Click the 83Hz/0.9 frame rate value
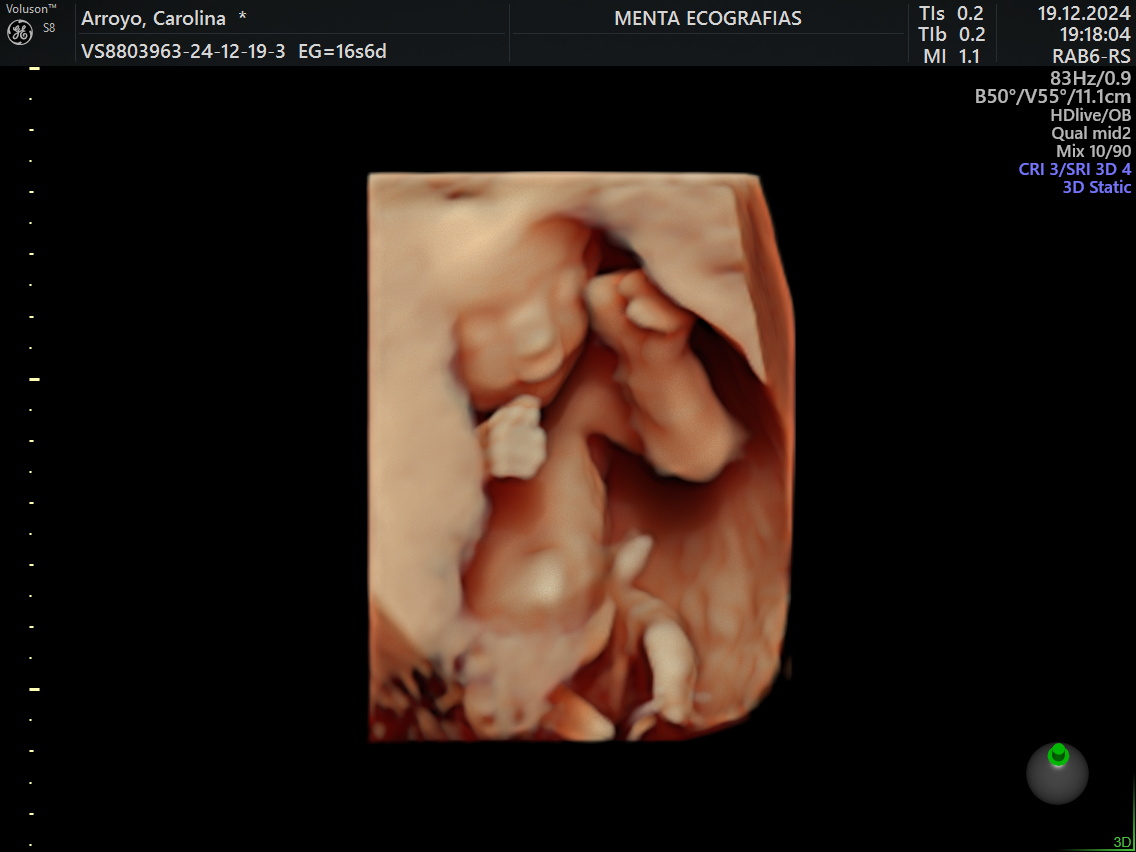Image resolution: width=1136 pixels, height=852 pixels. 1090,78
